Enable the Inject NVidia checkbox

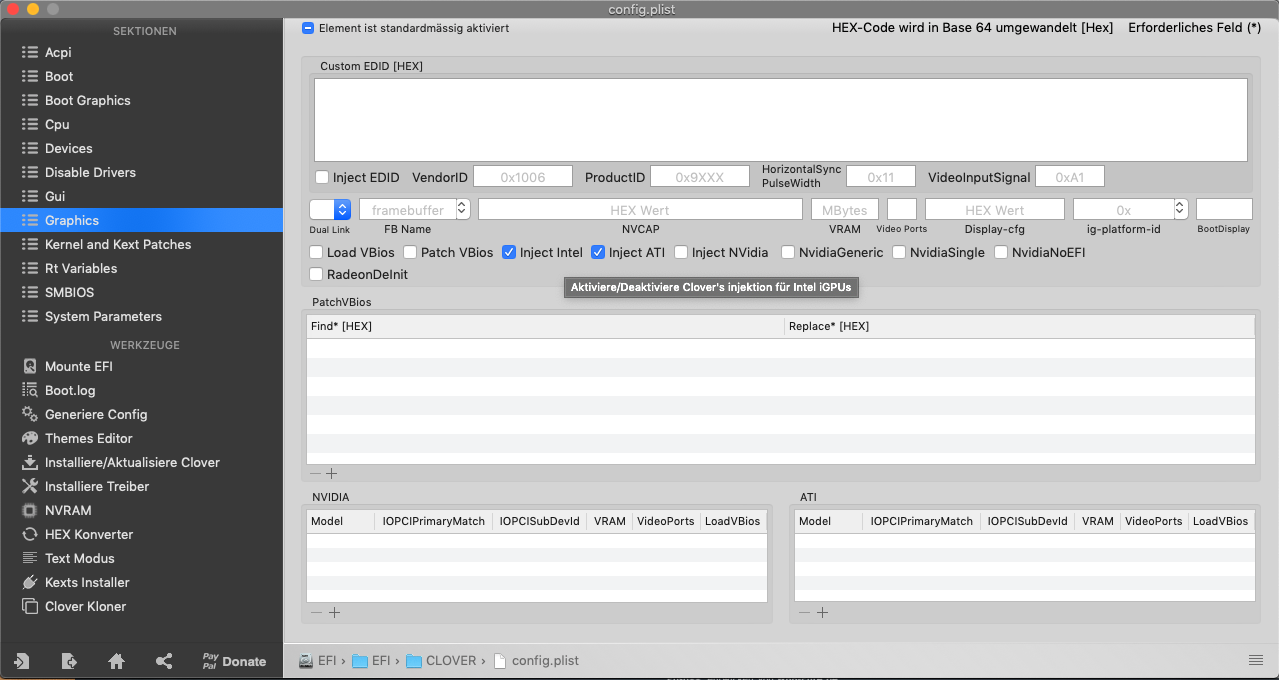click(x=681, y=252)
